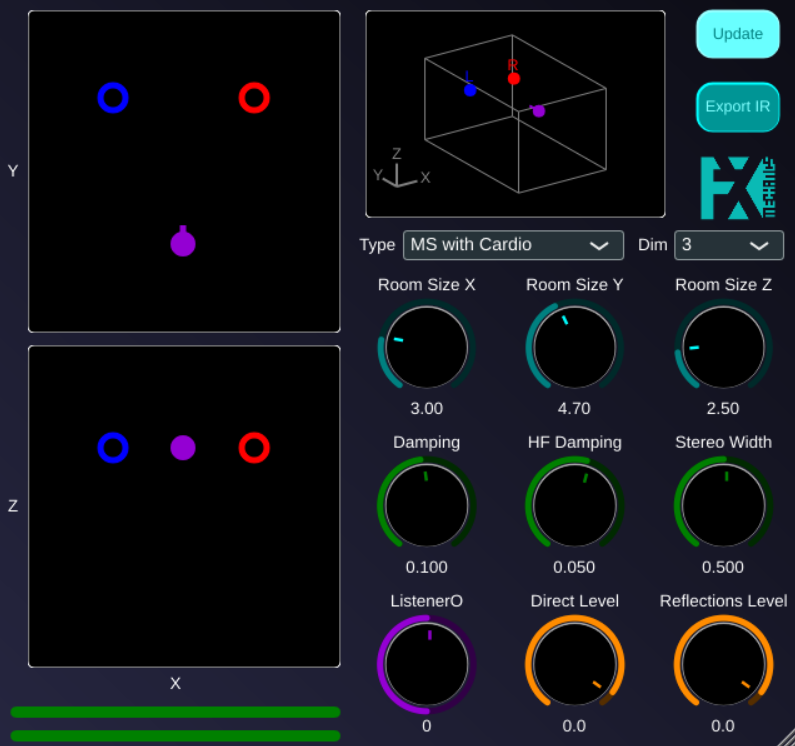Open the Type dropdown showing MS with Cardio
Viewport: 795px width, 746px height.
coord(513,245)
